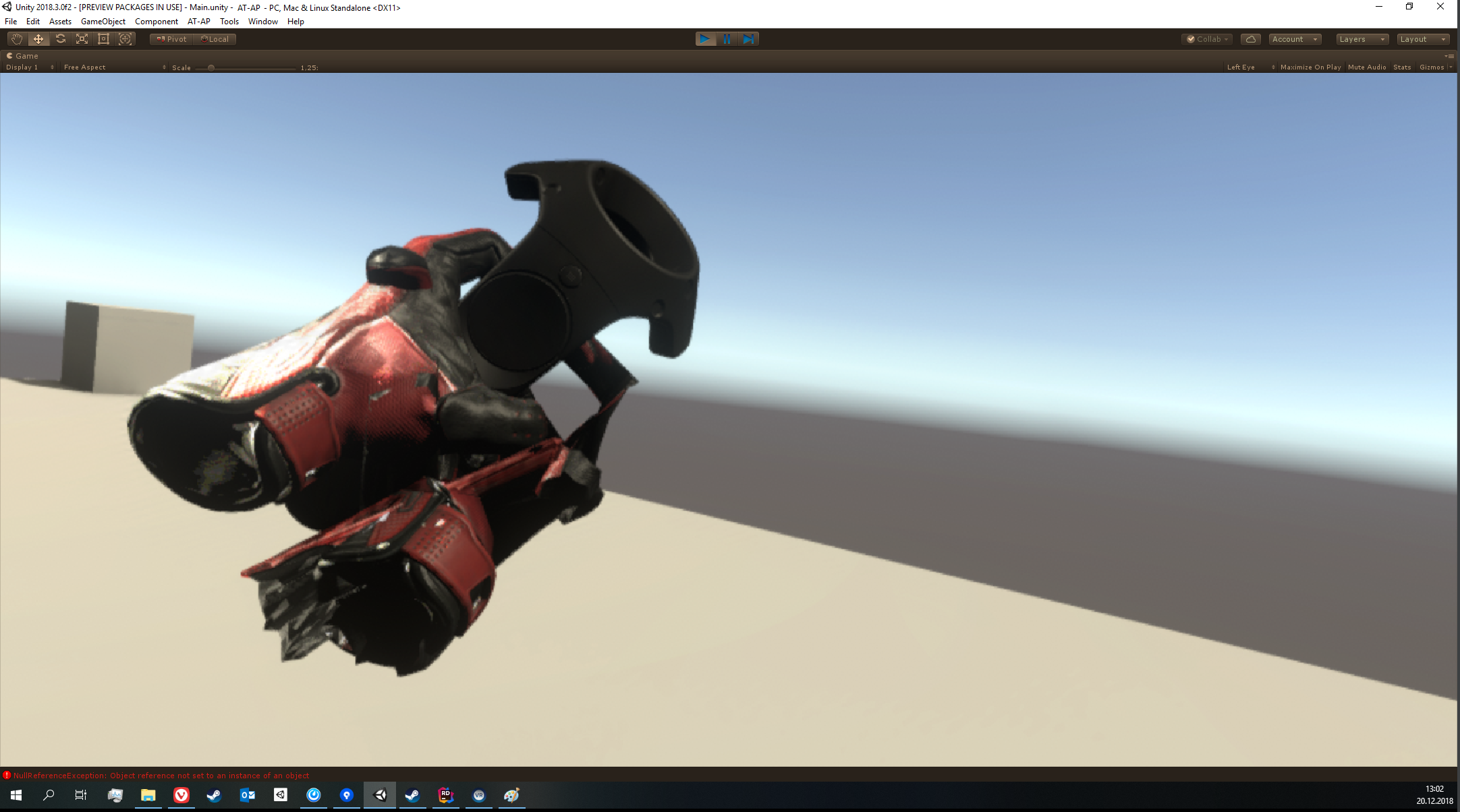
Task: Select the combined Transform tool
Action: click(x=125, y=39)
